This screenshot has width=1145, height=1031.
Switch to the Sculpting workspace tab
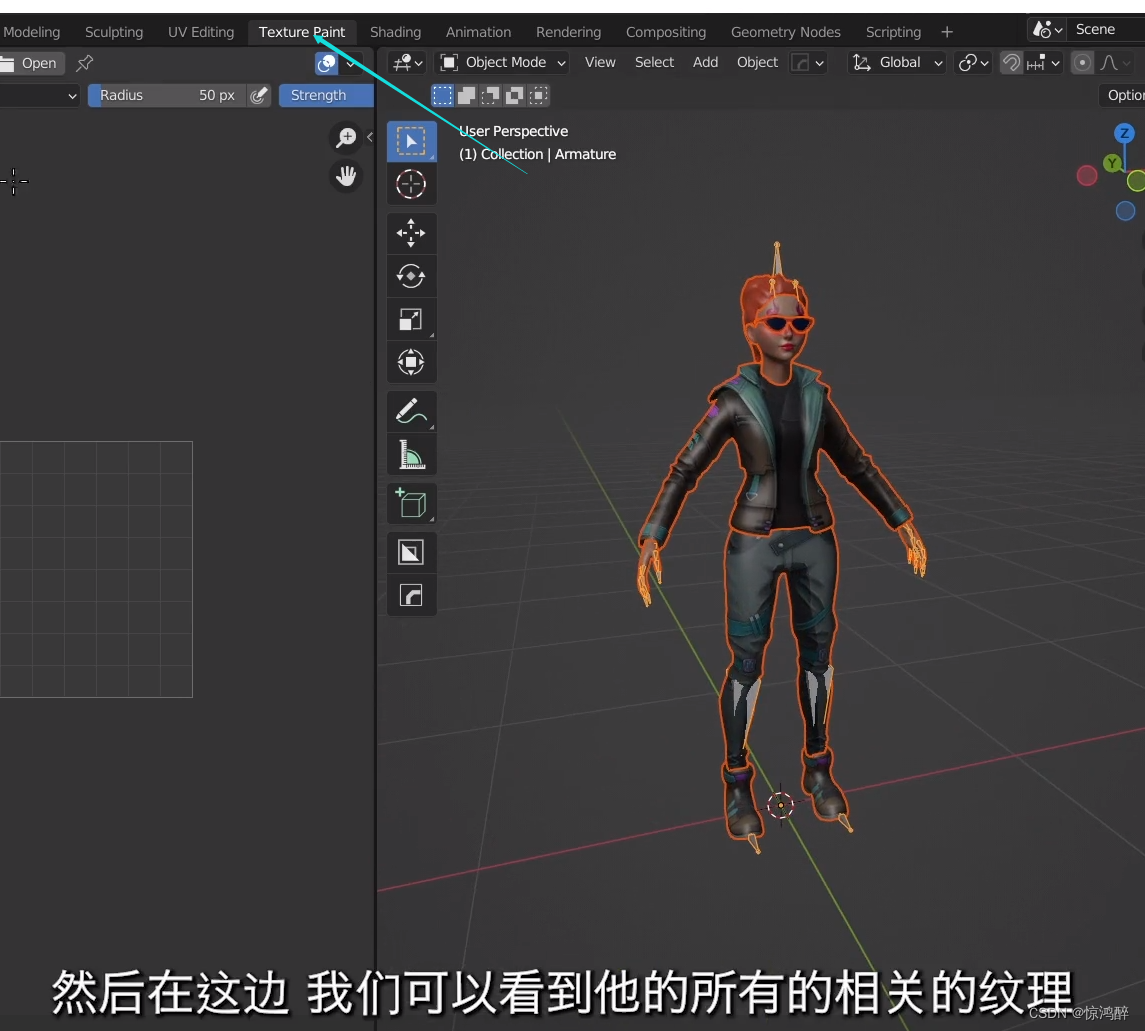point(114,32)
